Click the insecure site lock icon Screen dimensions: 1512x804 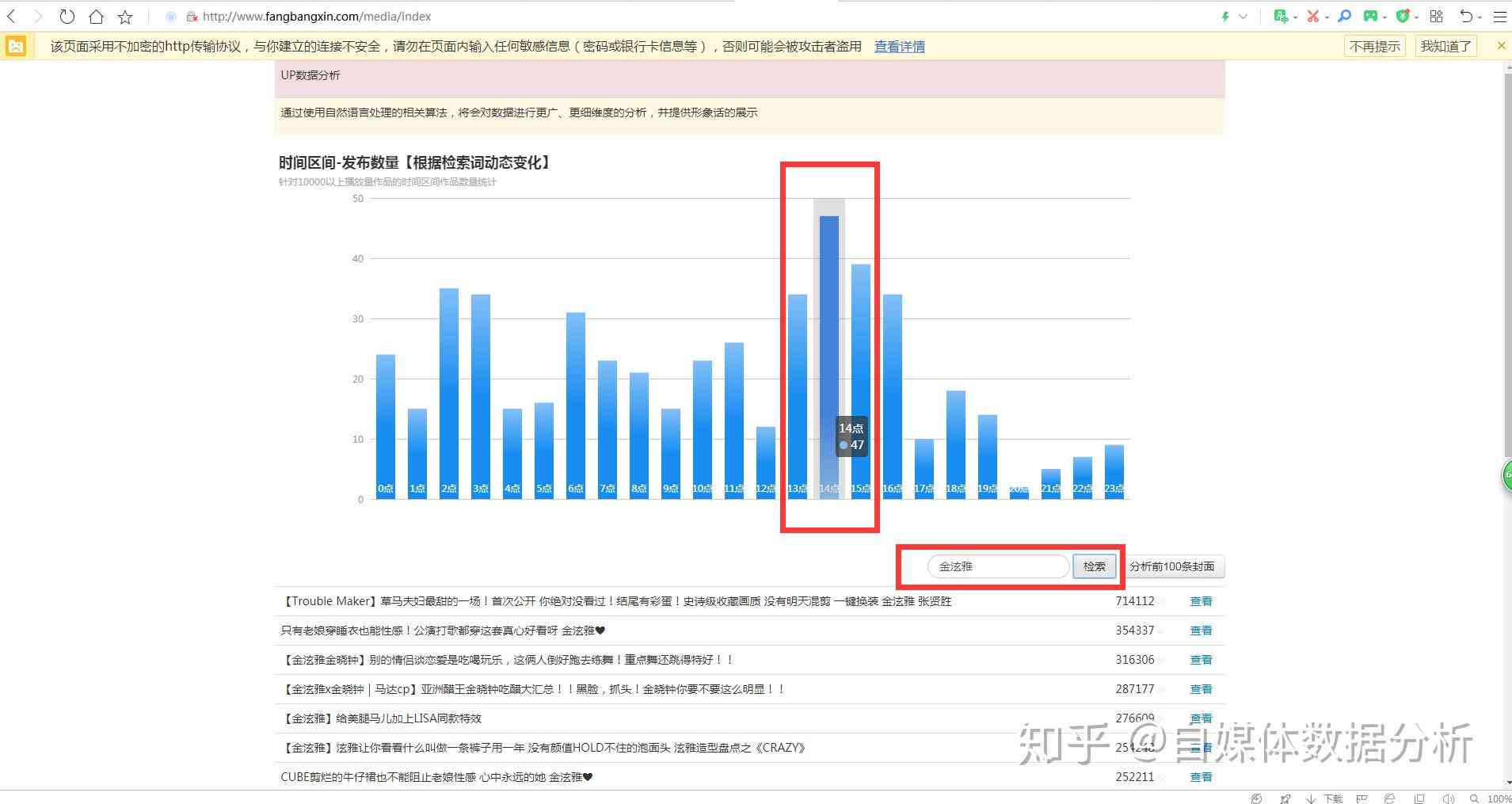[x=191, y=17]
